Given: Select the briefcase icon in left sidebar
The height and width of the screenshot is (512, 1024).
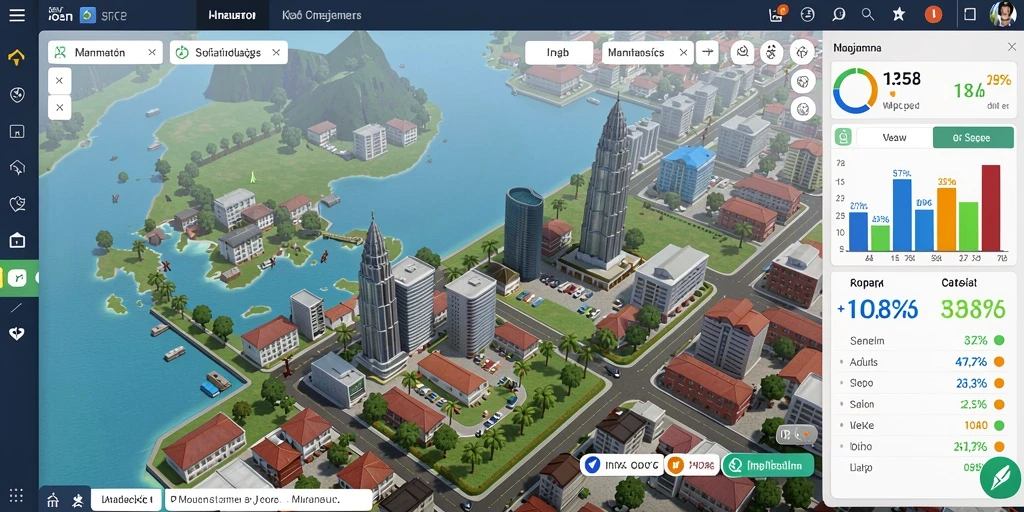Looking at the screenshot, I should [x=17, y=240].
